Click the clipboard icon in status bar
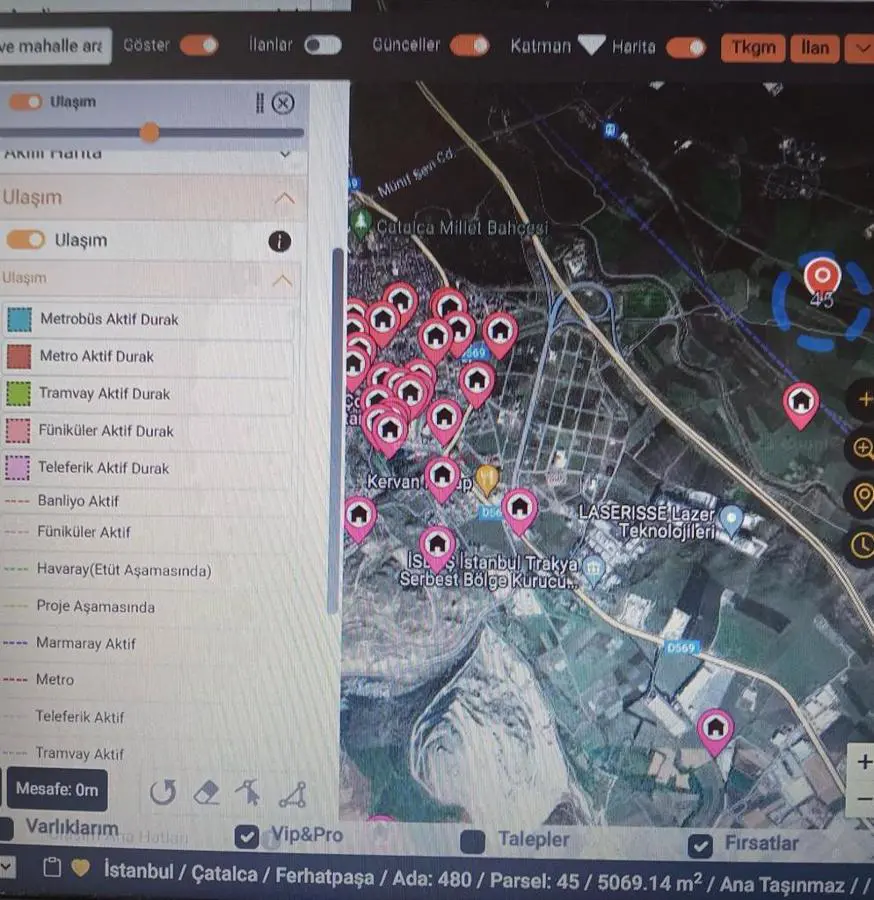Viewport: 874px width, 900px height. tap(52, 867)
